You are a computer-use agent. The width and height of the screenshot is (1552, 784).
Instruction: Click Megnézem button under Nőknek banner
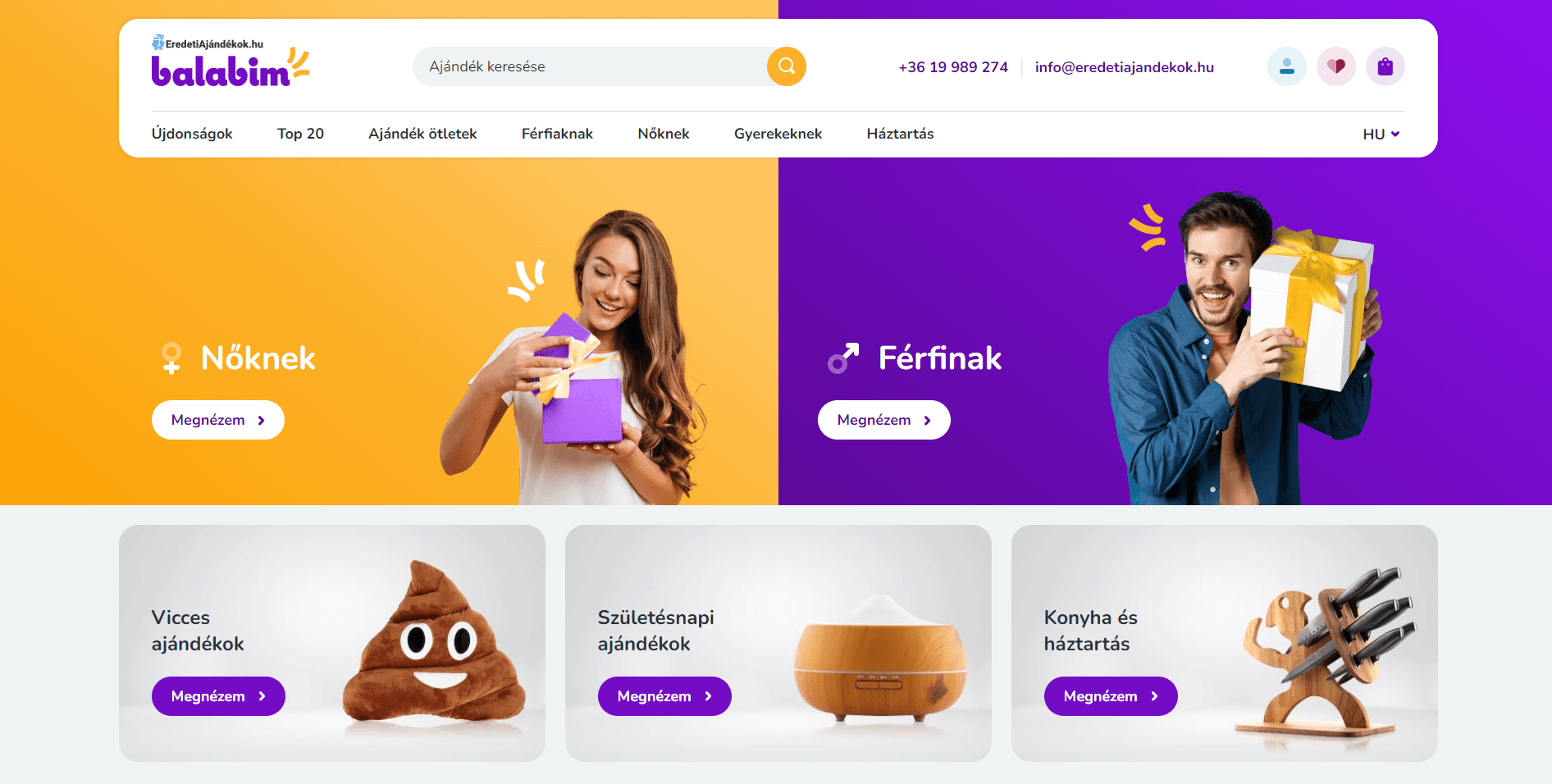tap(218, 420)
